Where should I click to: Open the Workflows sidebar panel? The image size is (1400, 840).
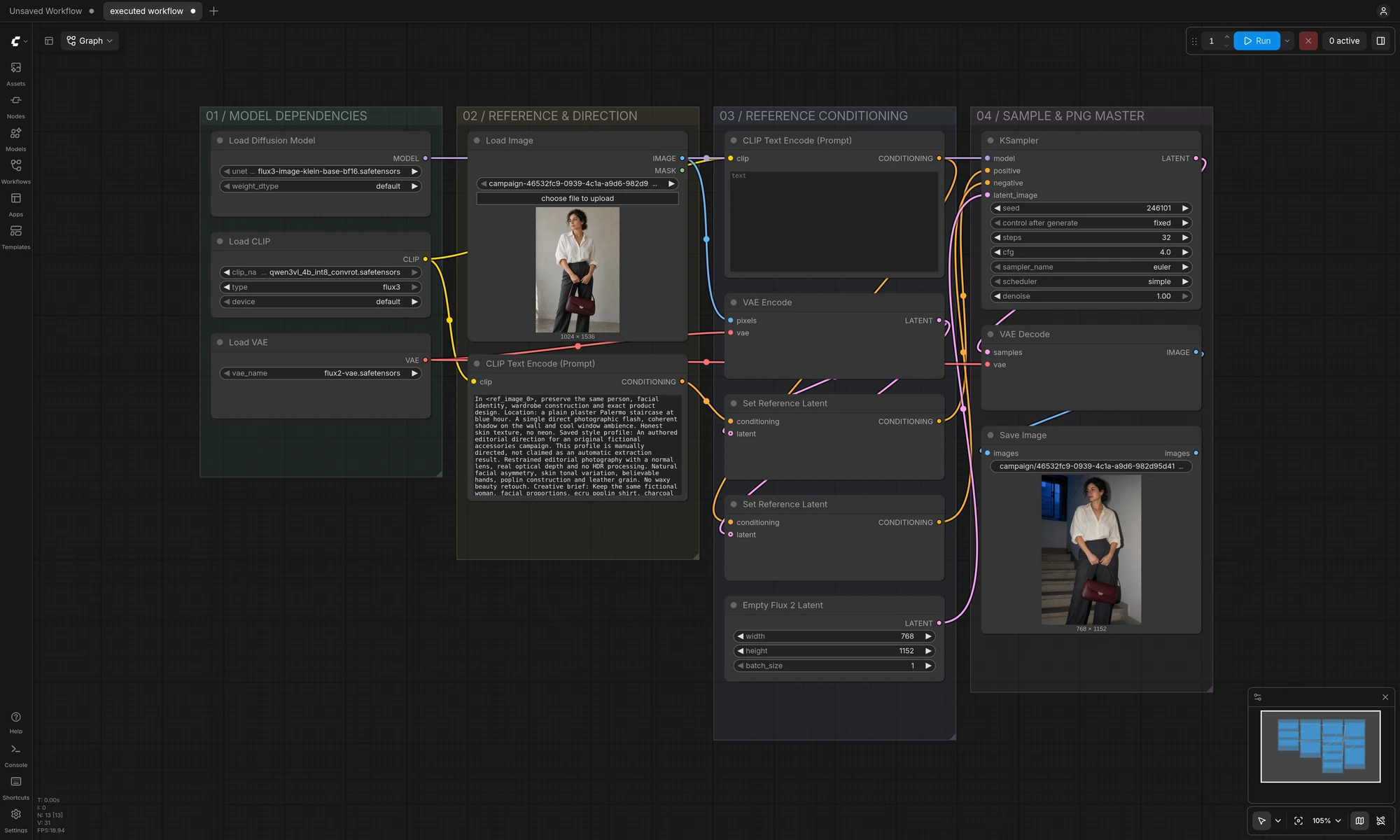tap(15, 171)
